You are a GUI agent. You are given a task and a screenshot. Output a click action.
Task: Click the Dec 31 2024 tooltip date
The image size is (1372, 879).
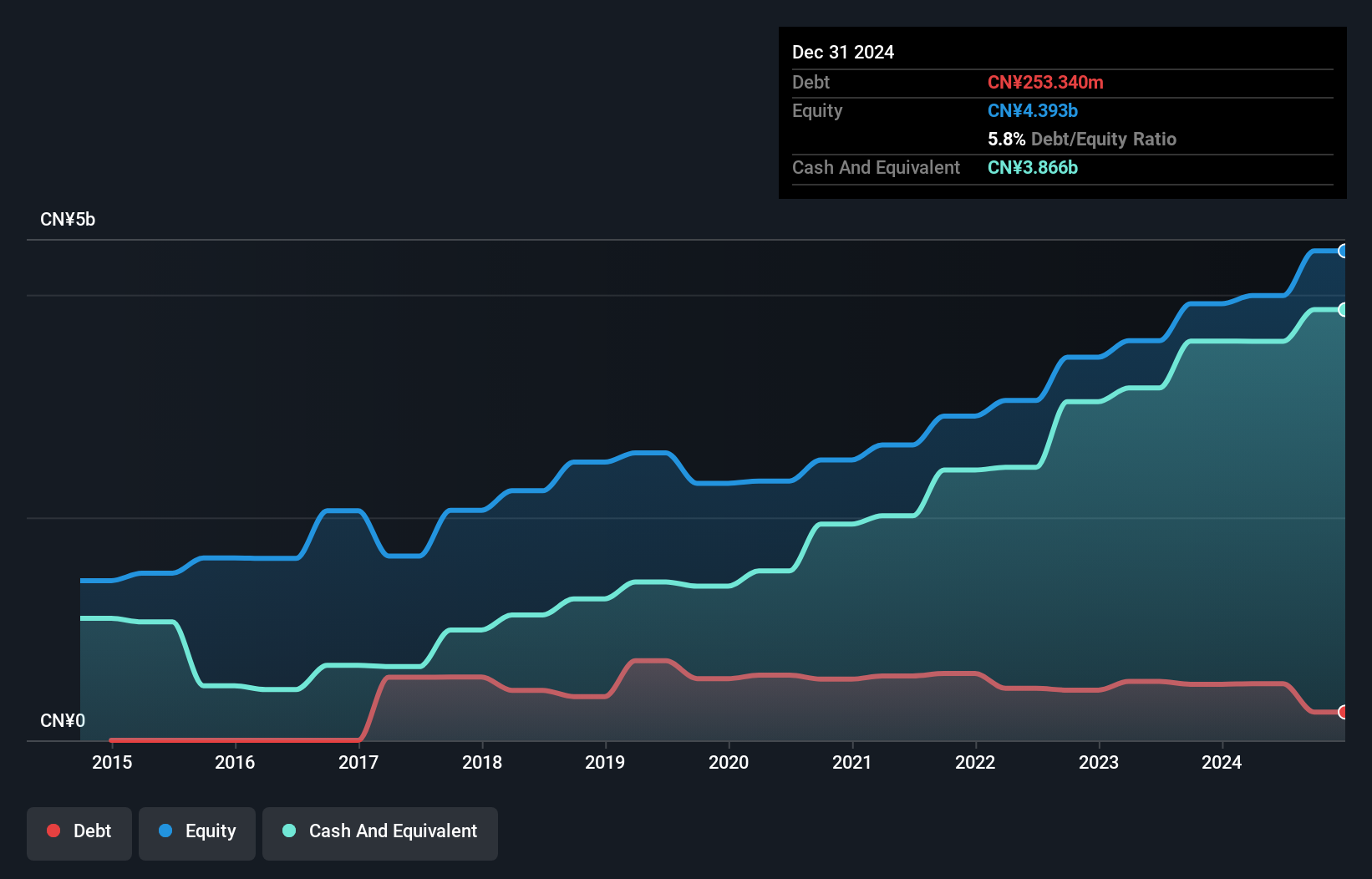pyautogui.click(x=843, y=53)
